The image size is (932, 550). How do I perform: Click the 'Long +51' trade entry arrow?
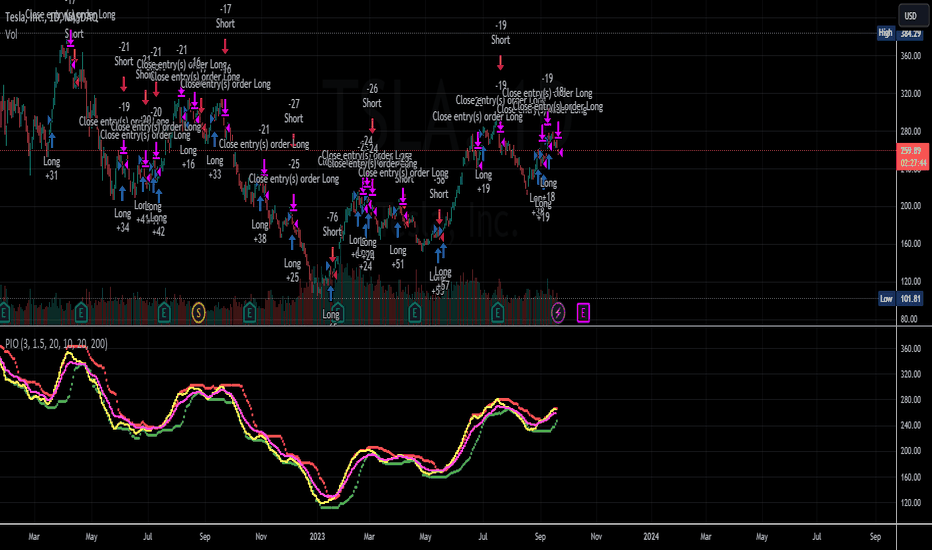(398, 230)
